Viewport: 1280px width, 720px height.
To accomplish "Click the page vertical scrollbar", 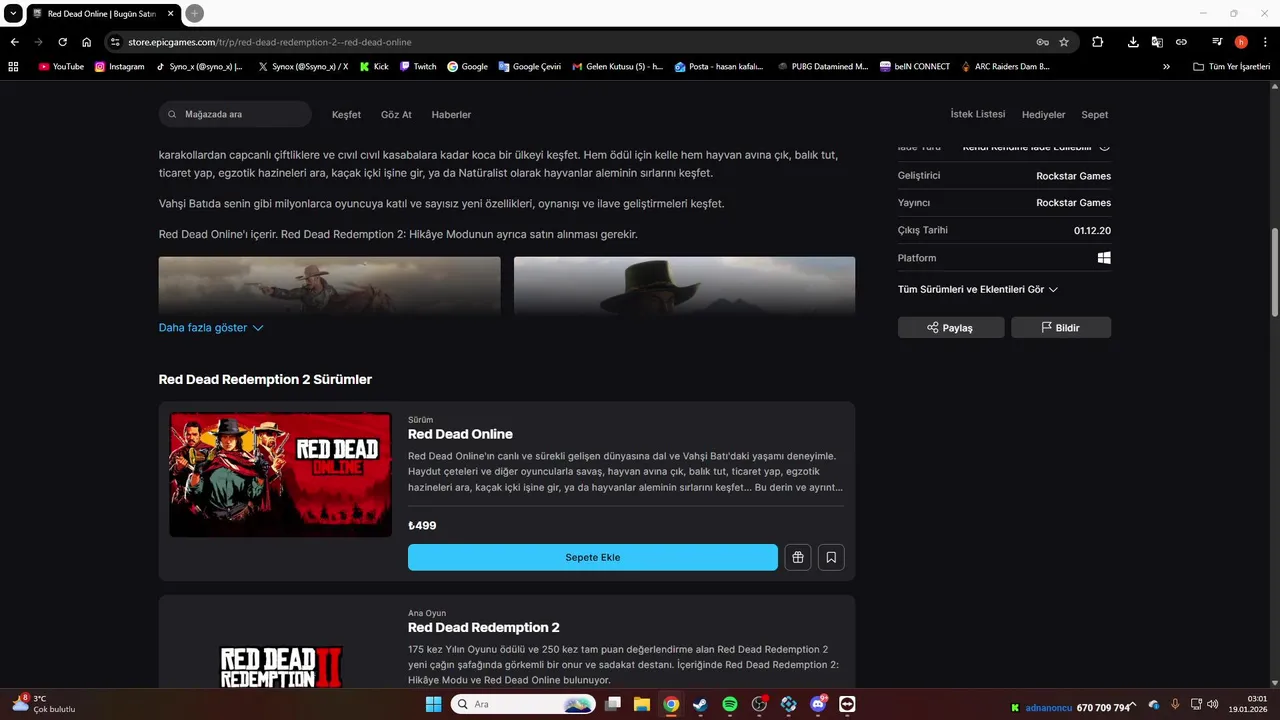I will point(1274,272).
